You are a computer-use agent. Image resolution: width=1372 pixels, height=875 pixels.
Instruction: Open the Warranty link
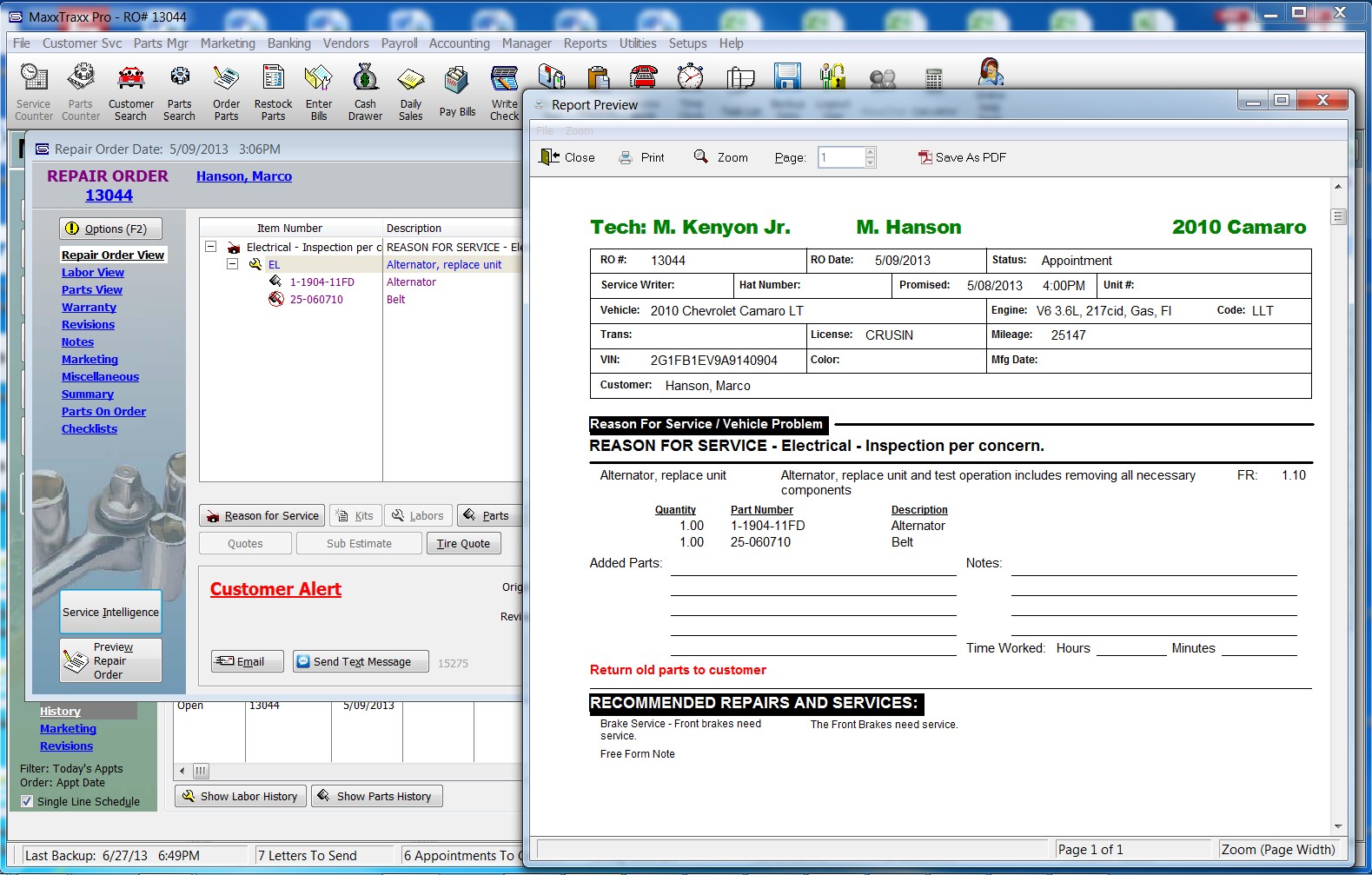89,307
